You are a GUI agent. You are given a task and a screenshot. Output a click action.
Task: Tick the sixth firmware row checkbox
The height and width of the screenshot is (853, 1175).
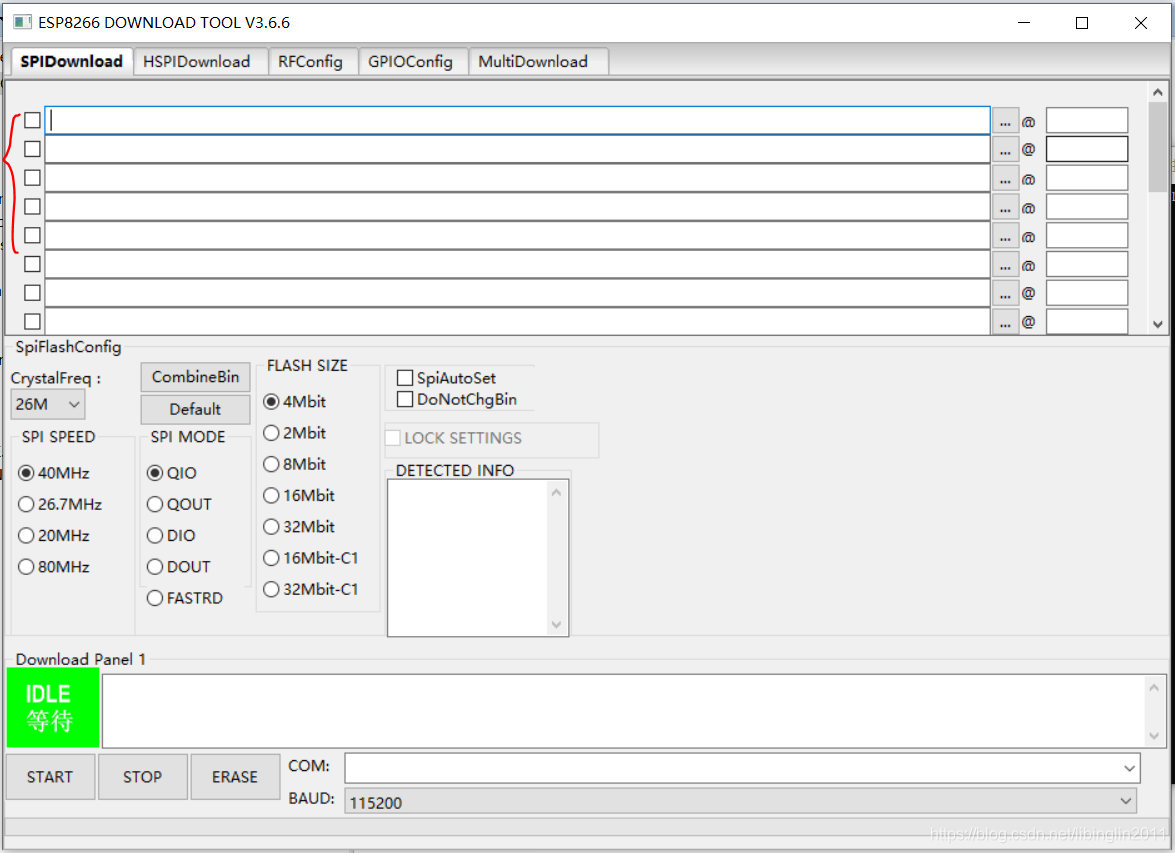click(x=32, y=264)
